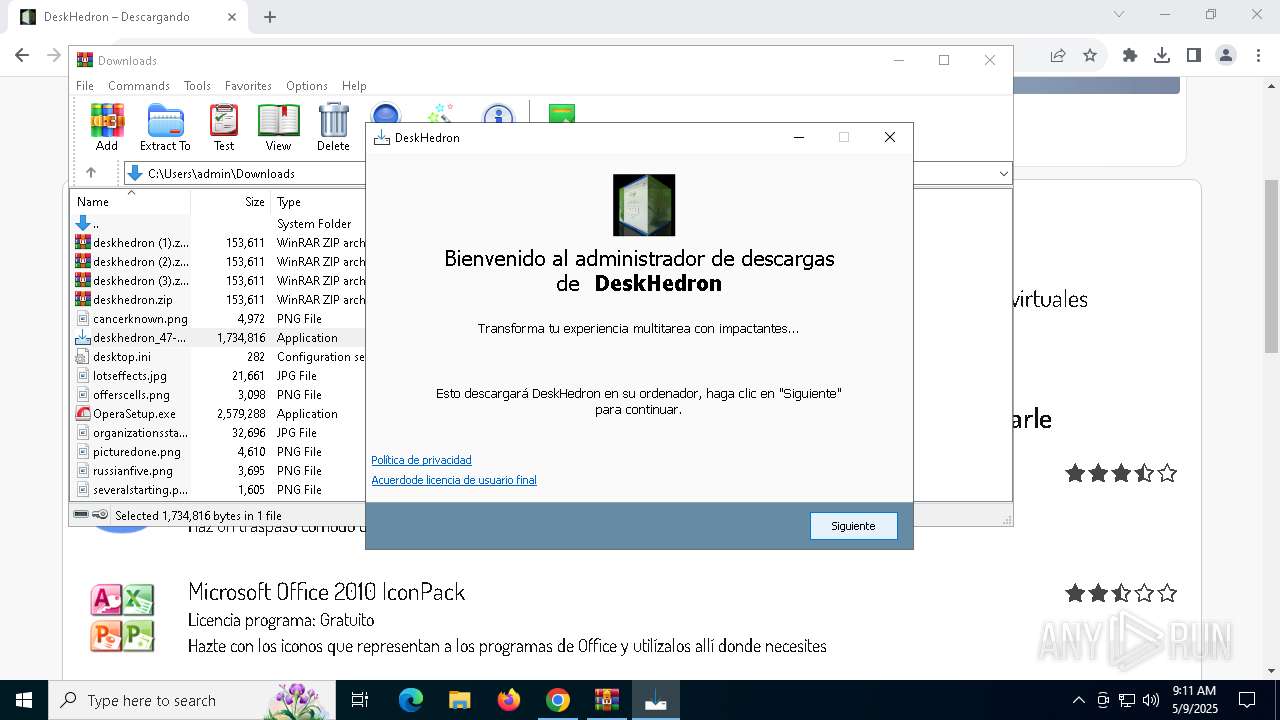Open the notification center icon
Viewport: 1280px width, 720px height.
(1247, 700)
